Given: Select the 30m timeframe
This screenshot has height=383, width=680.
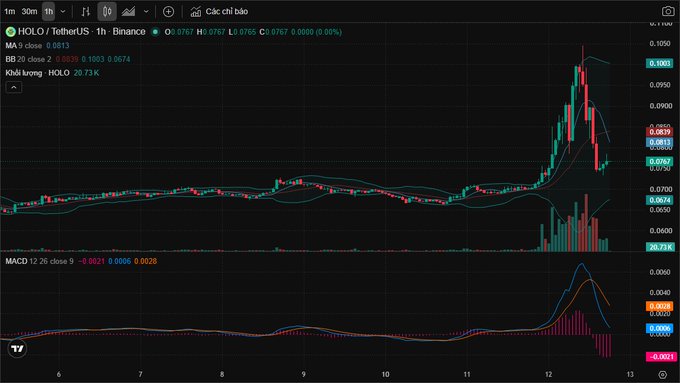Looking at the screenshot, I should tap(29, 11).
